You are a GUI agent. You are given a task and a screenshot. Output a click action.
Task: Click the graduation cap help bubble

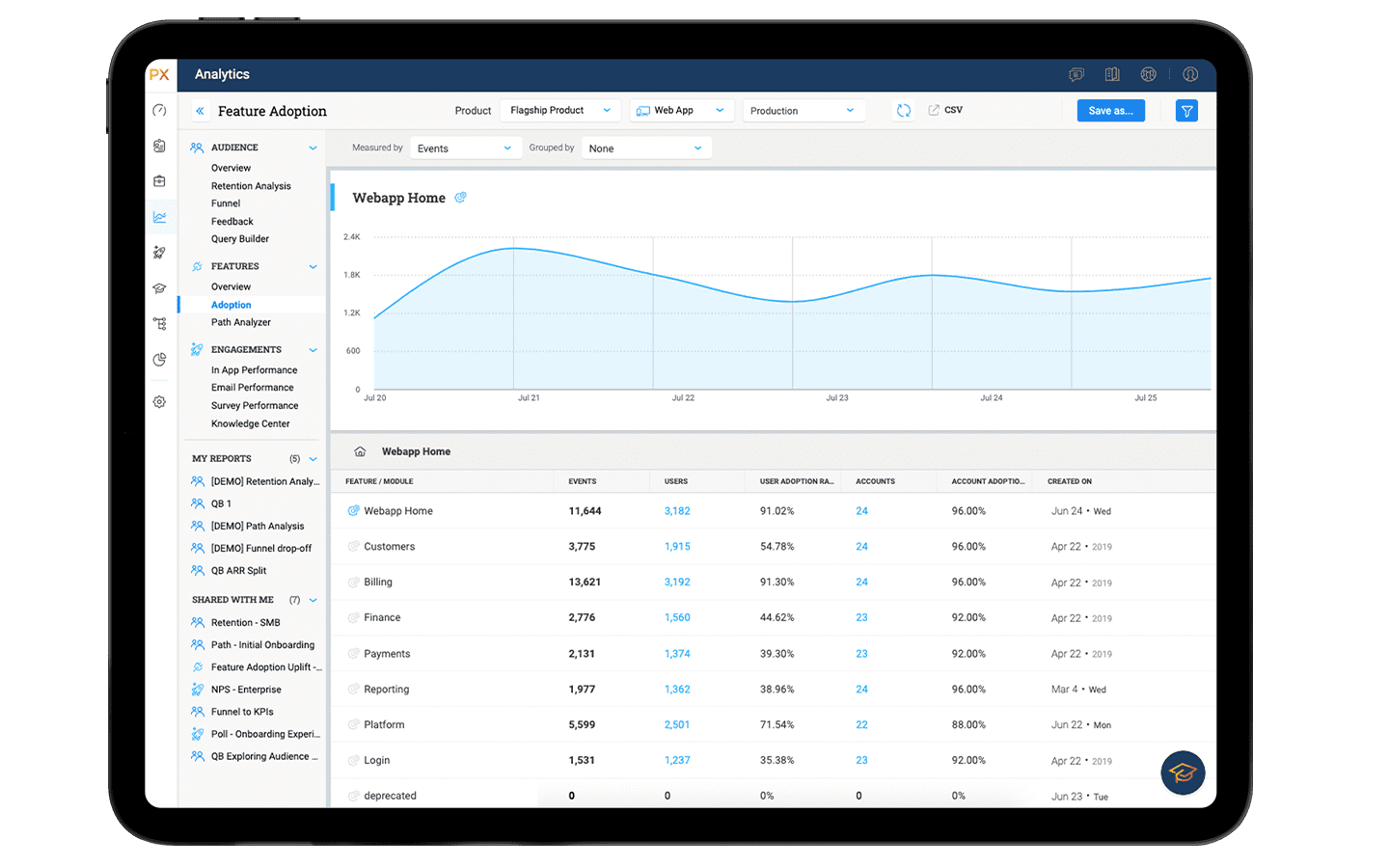pyautogui.click(x=1183, y=773)
